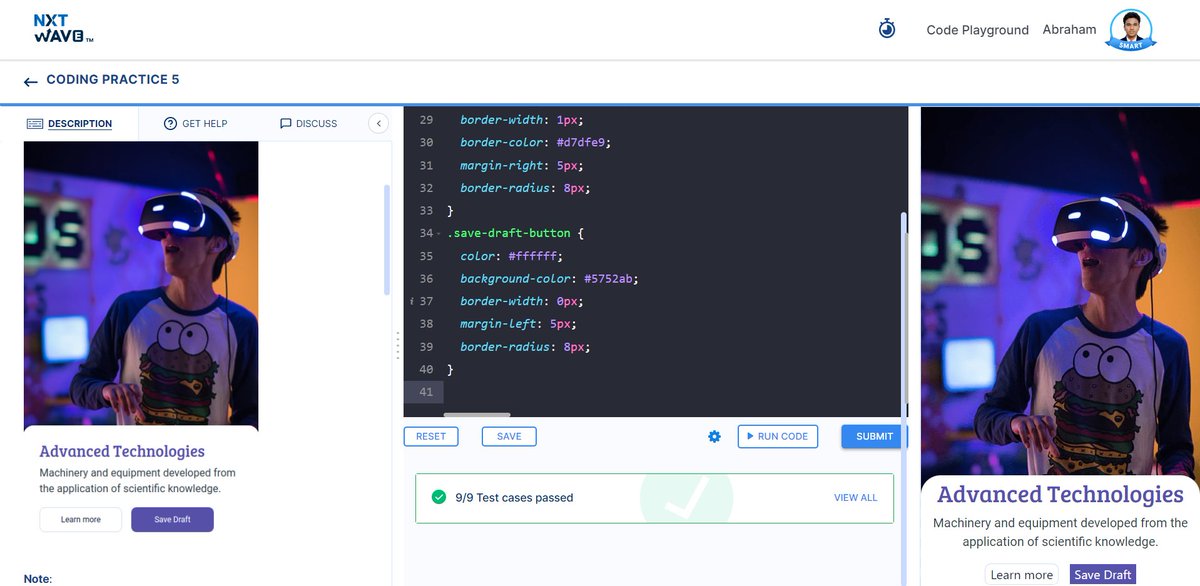Click the info marker on line 37
The height and width of the screenshot is (586, 1200).
pos(412,301)
